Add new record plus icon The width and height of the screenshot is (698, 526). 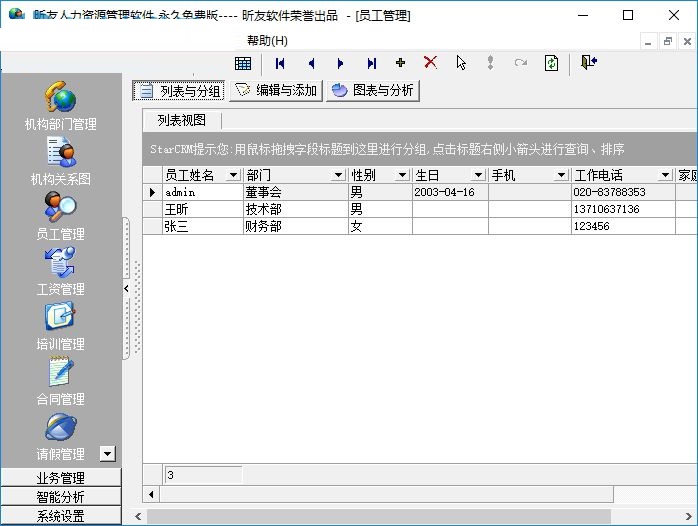click(400, 63)
